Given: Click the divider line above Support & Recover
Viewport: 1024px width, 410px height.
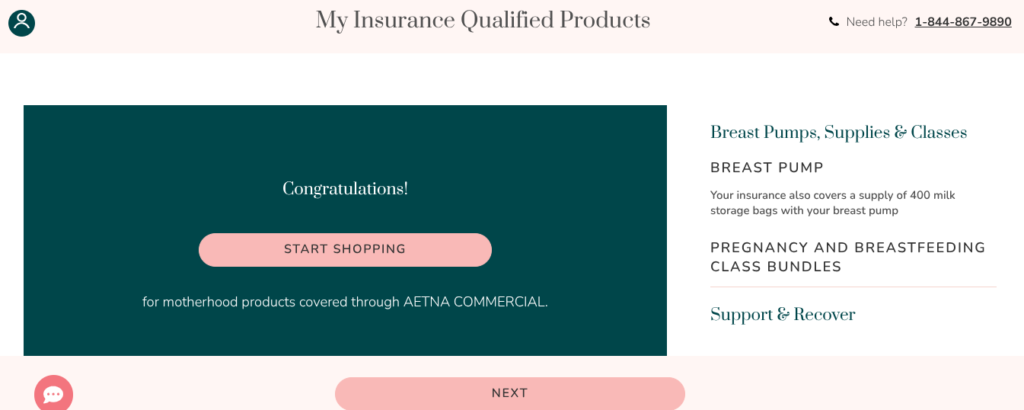Looking at the screenshot, I should point(853,287).
